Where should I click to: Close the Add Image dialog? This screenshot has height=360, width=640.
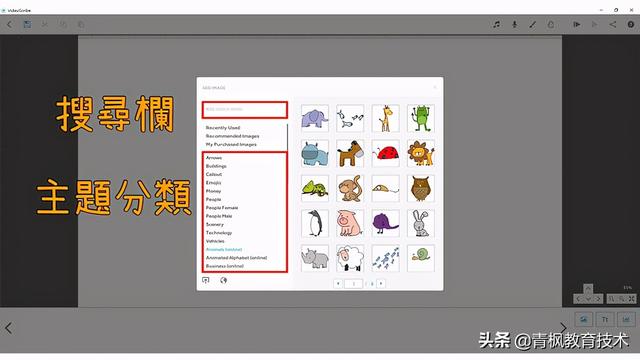435,87
